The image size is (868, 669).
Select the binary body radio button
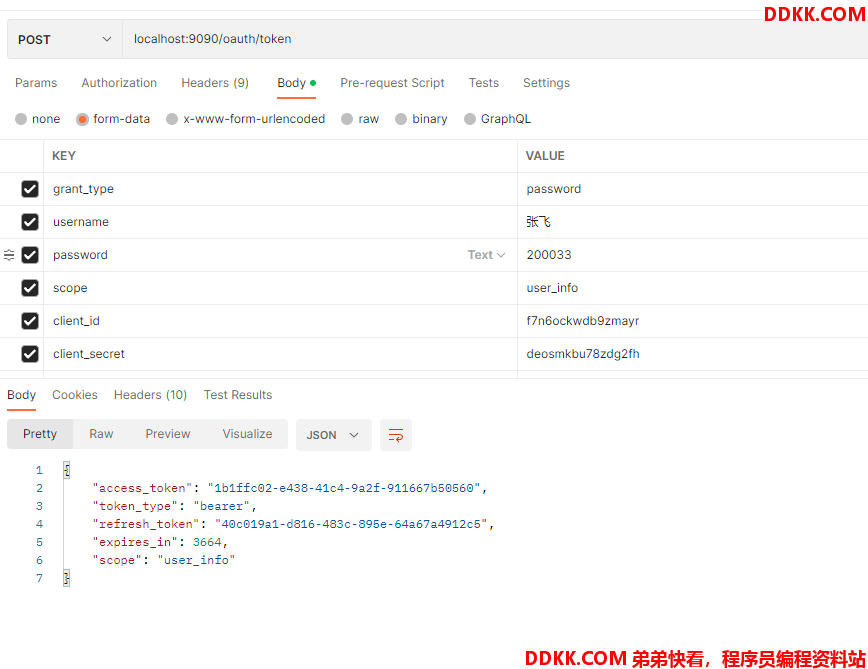coord(401,119)
